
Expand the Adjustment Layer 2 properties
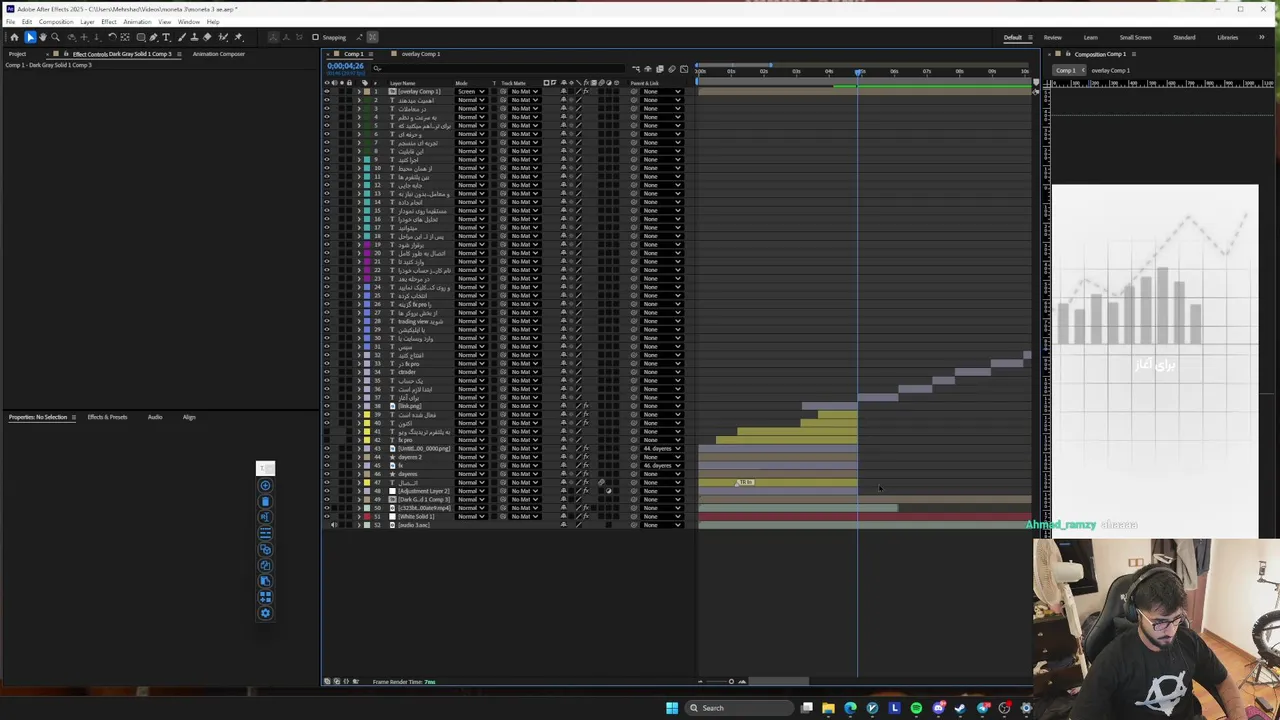(359, 491)
